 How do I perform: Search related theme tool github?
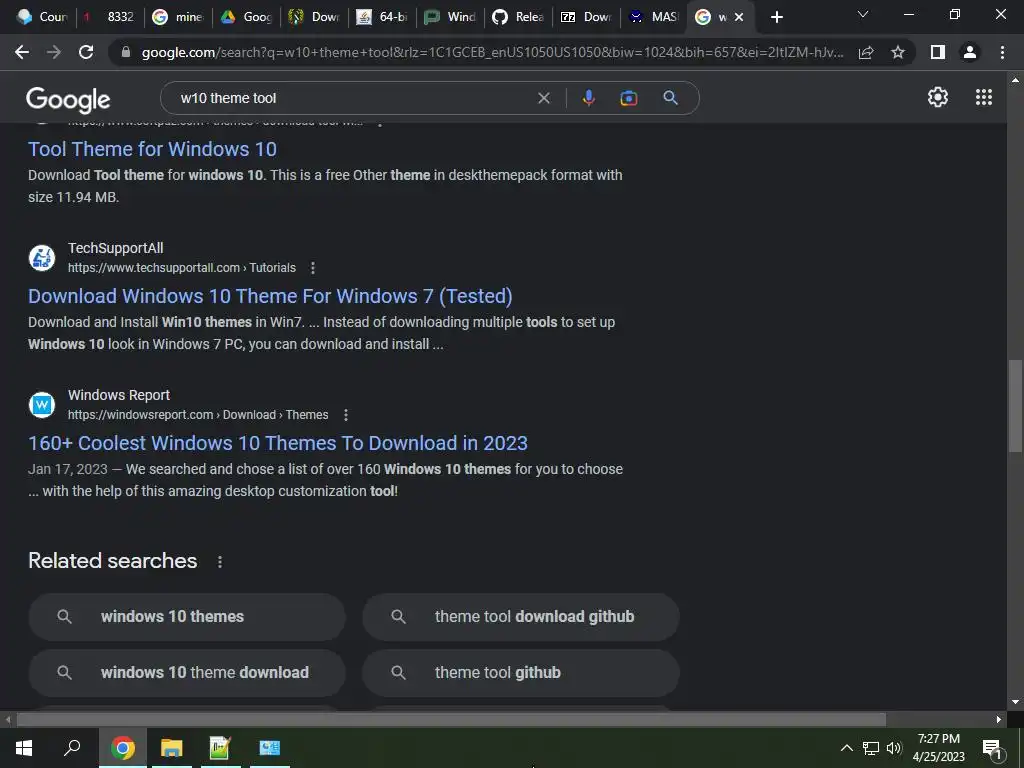(x=520, y=673)
